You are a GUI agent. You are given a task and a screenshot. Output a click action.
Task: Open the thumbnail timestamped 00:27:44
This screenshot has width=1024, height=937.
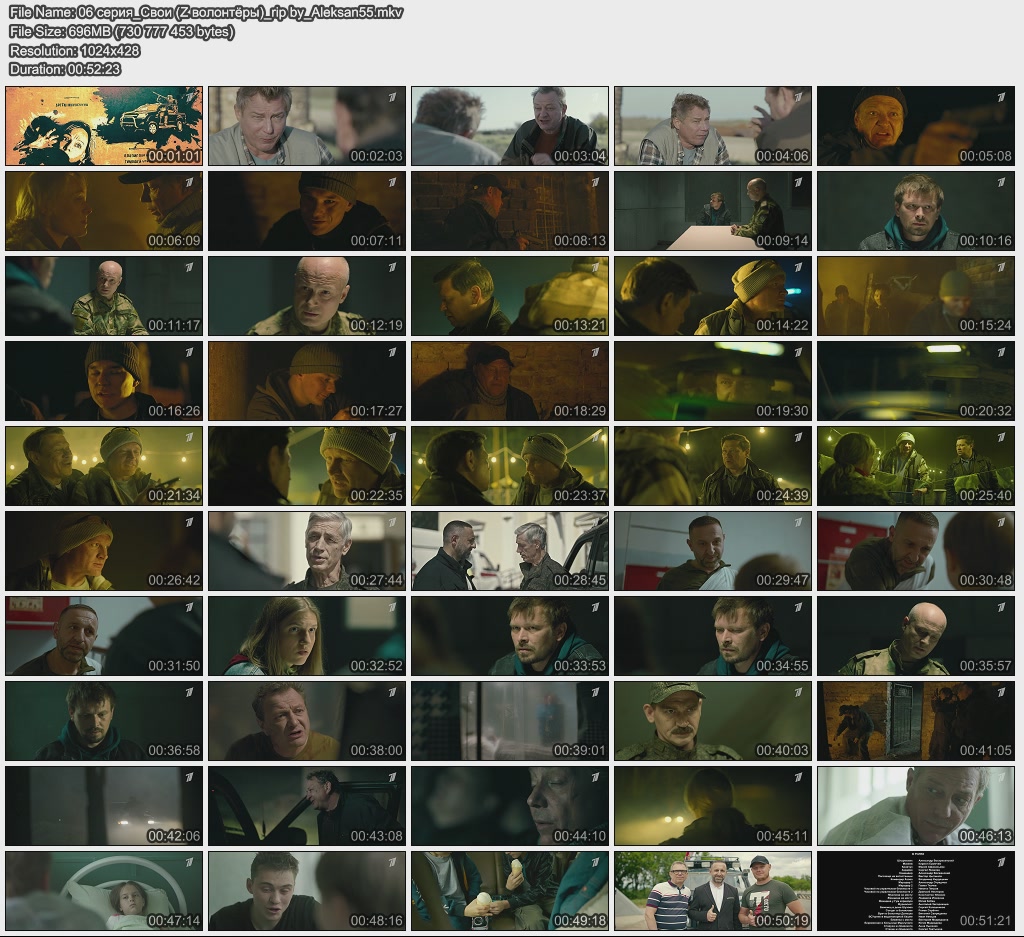tap(307, 551)
